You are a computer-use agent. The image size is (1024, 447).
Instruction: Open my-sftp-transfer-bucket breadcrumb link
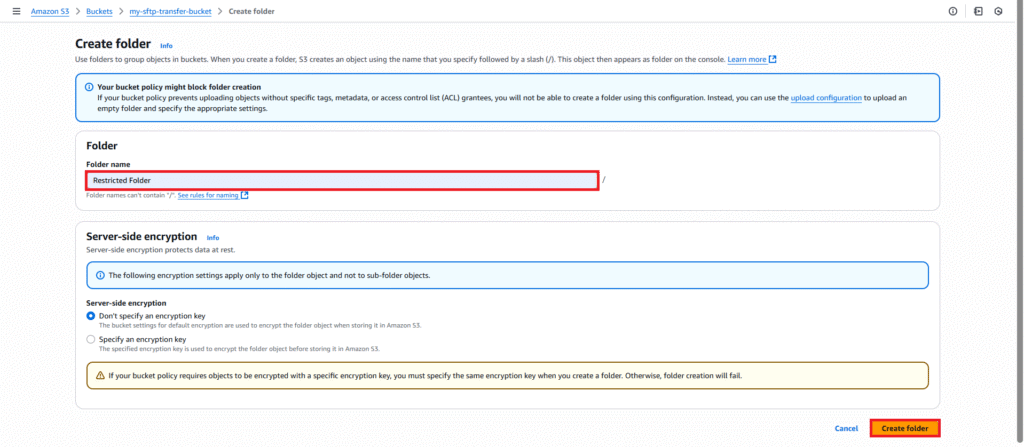click(x=170, y=12)
